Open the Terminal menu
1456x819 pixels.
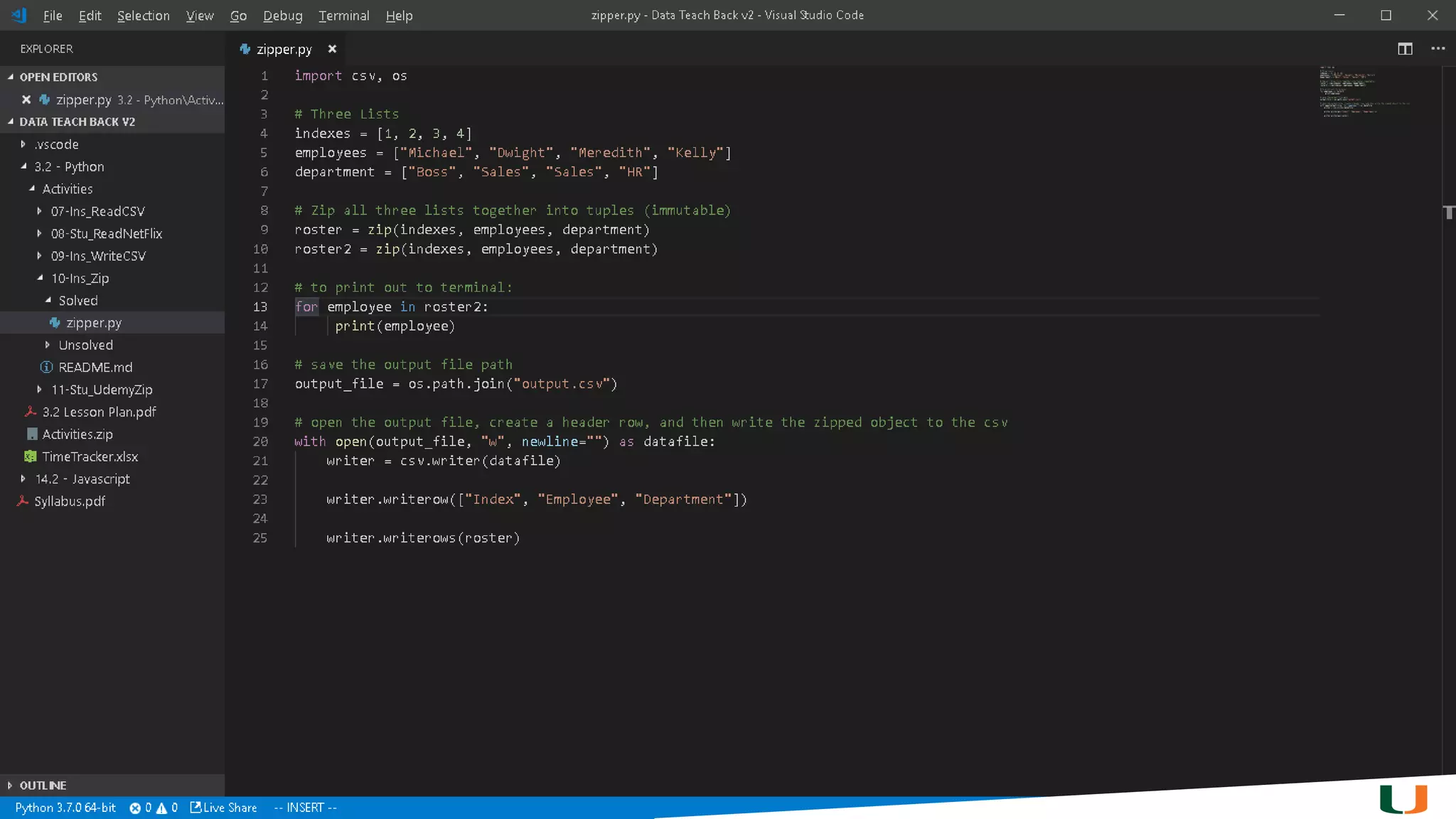(343, 16)
